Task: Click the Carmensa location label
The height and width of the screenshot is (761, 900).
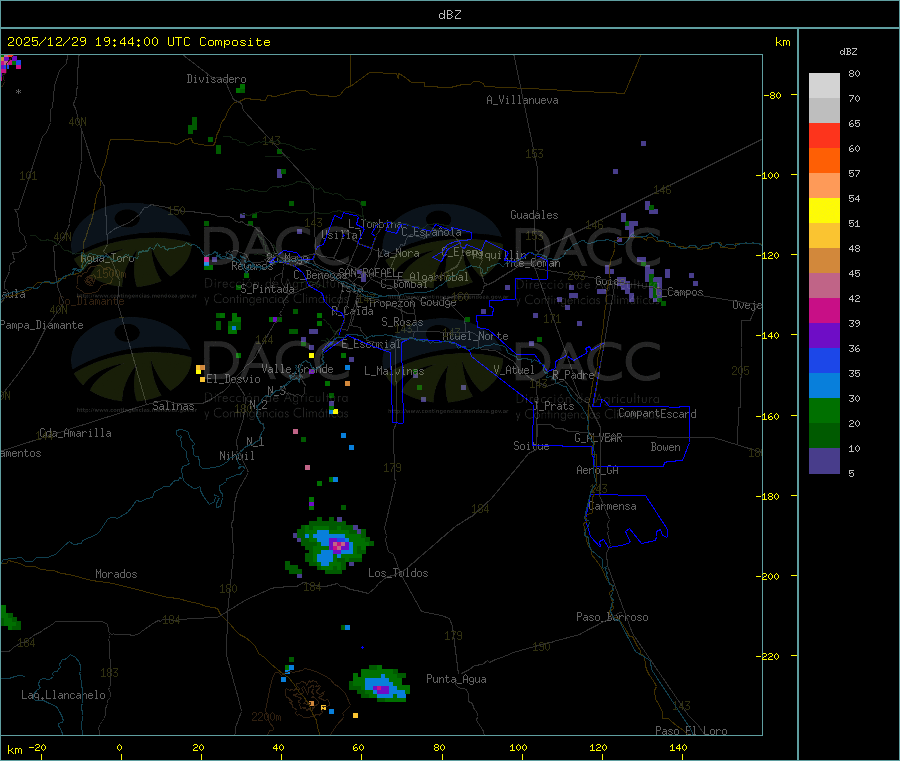Action: pyautogui.click(x=612, y=506)
